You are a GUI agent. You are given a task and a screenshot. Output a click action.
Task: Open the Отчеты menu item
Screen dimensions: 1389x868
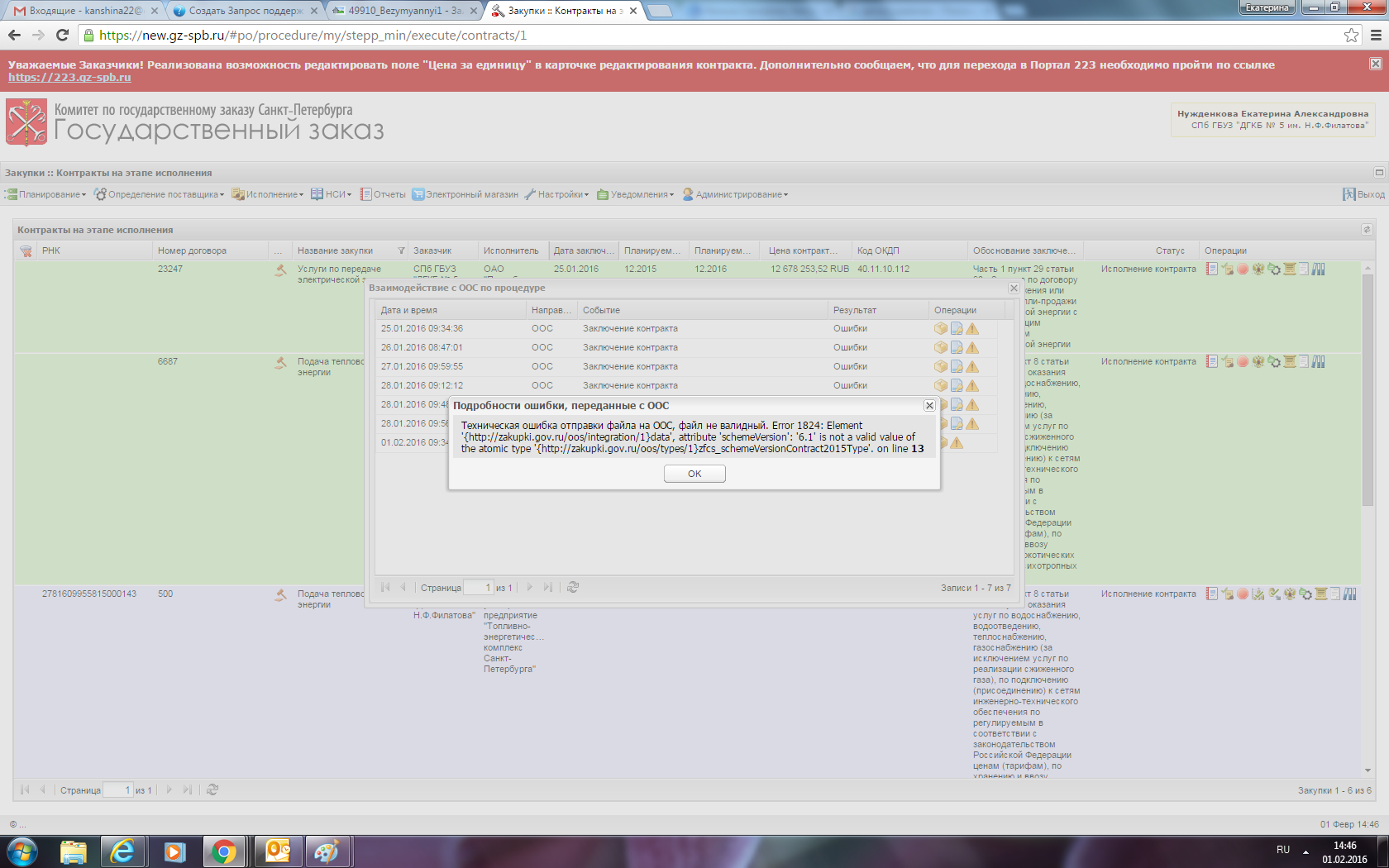(383, 194)
